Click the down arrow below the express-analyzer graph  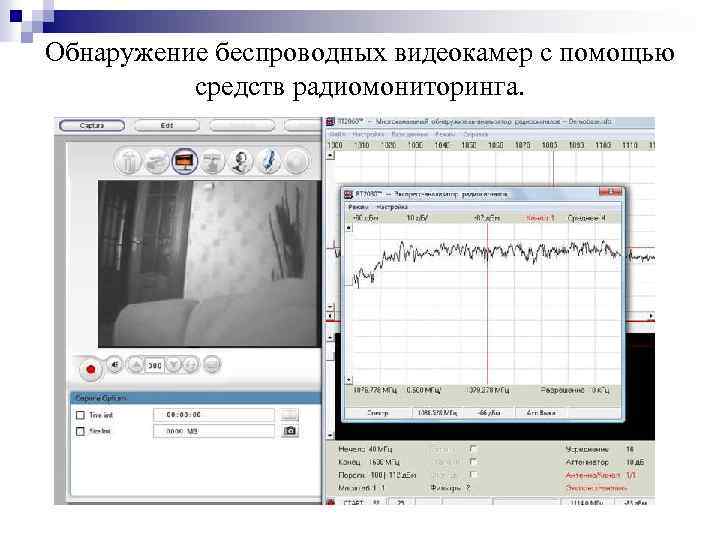[x=349, y=380]
